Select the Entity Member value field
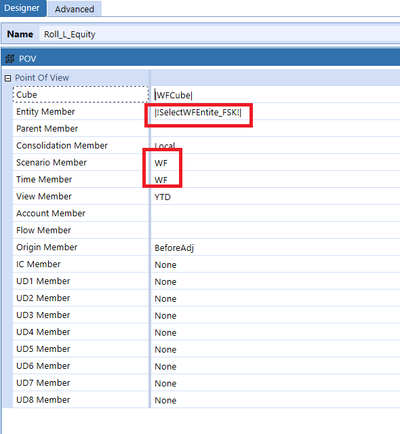Image resolution: width=400 pixels, height=434 pixels. (275, 112)
